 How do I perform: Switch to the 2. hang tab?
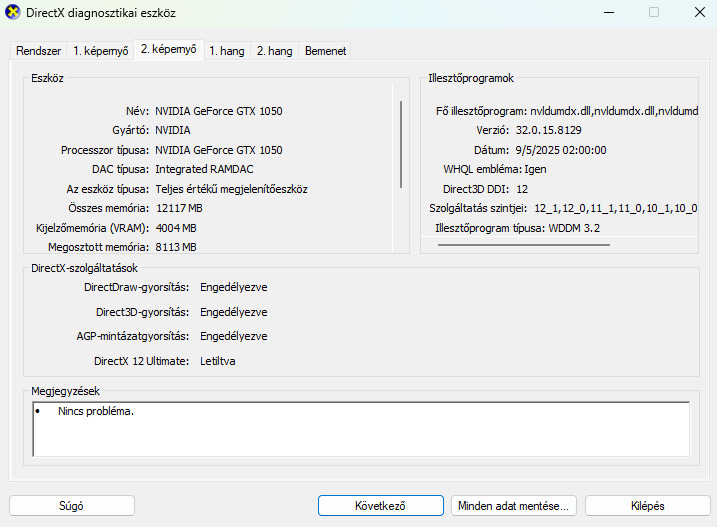coord(274,51)
